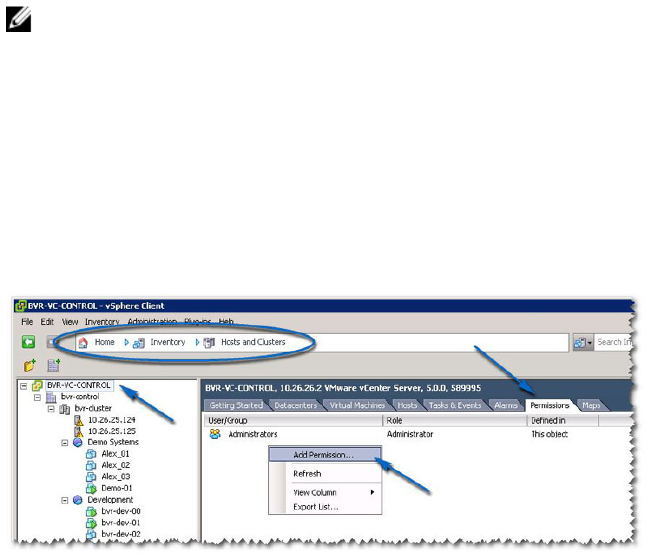
Task: Select virtual machine Demo-01
Action: coord(117,488)
